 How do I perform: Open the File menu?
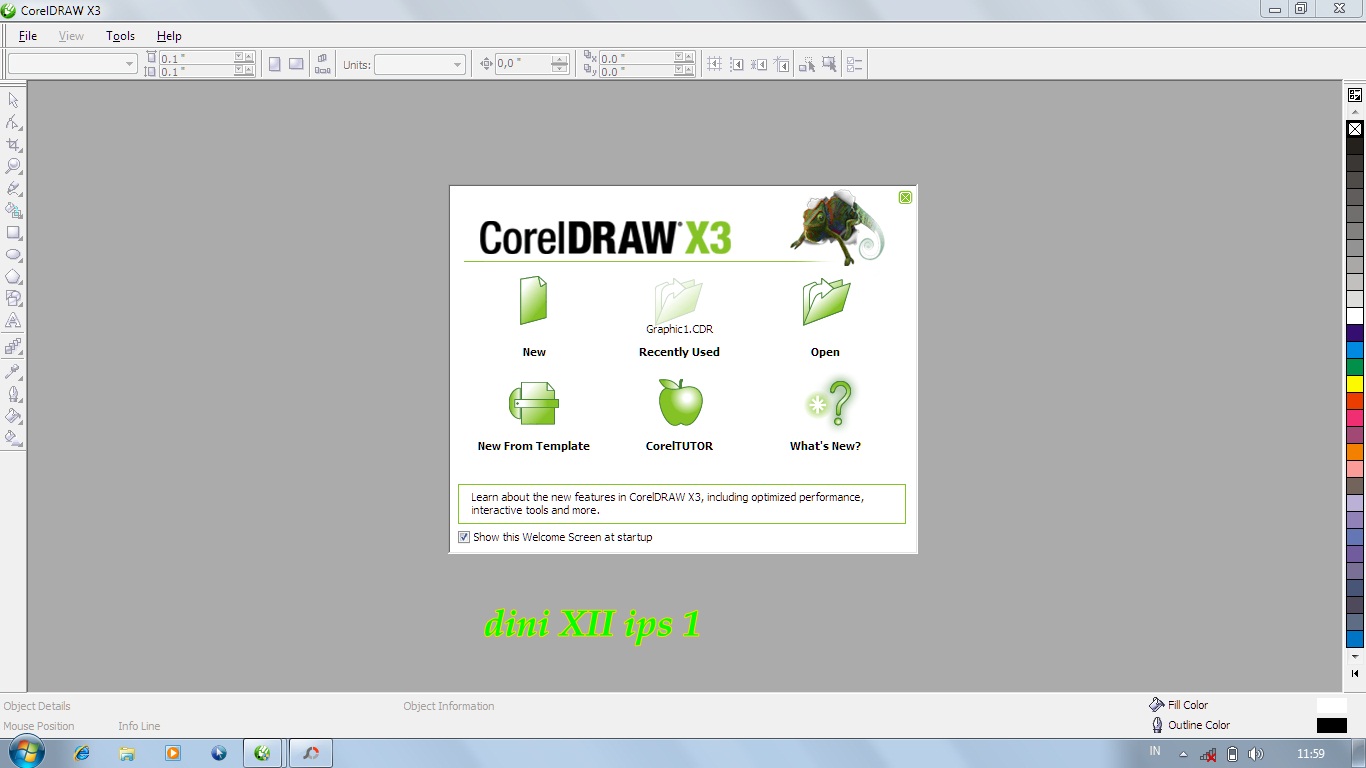pos(28,36)
